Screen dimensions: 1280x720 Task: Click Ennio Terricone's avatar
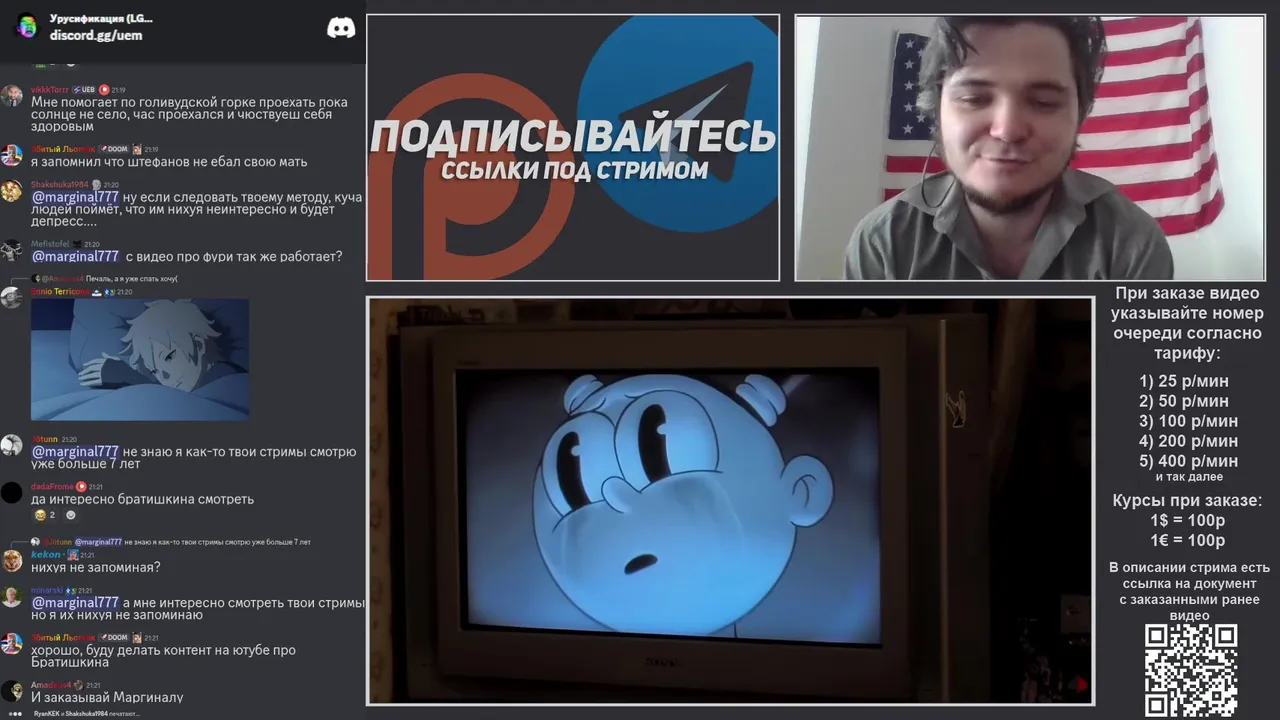(x=11, y=297)
